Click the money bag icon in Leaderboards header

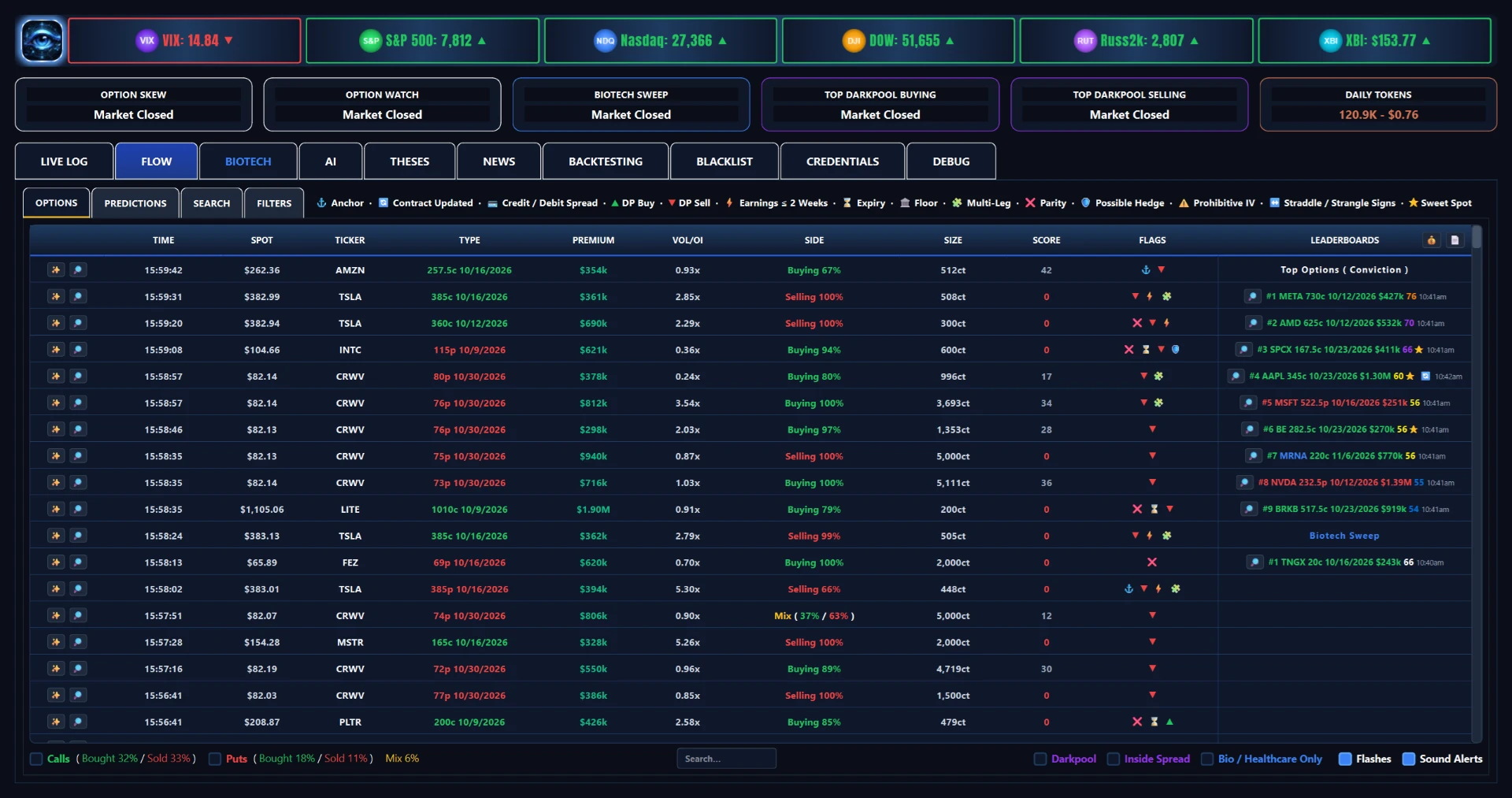click(1432, 240)
